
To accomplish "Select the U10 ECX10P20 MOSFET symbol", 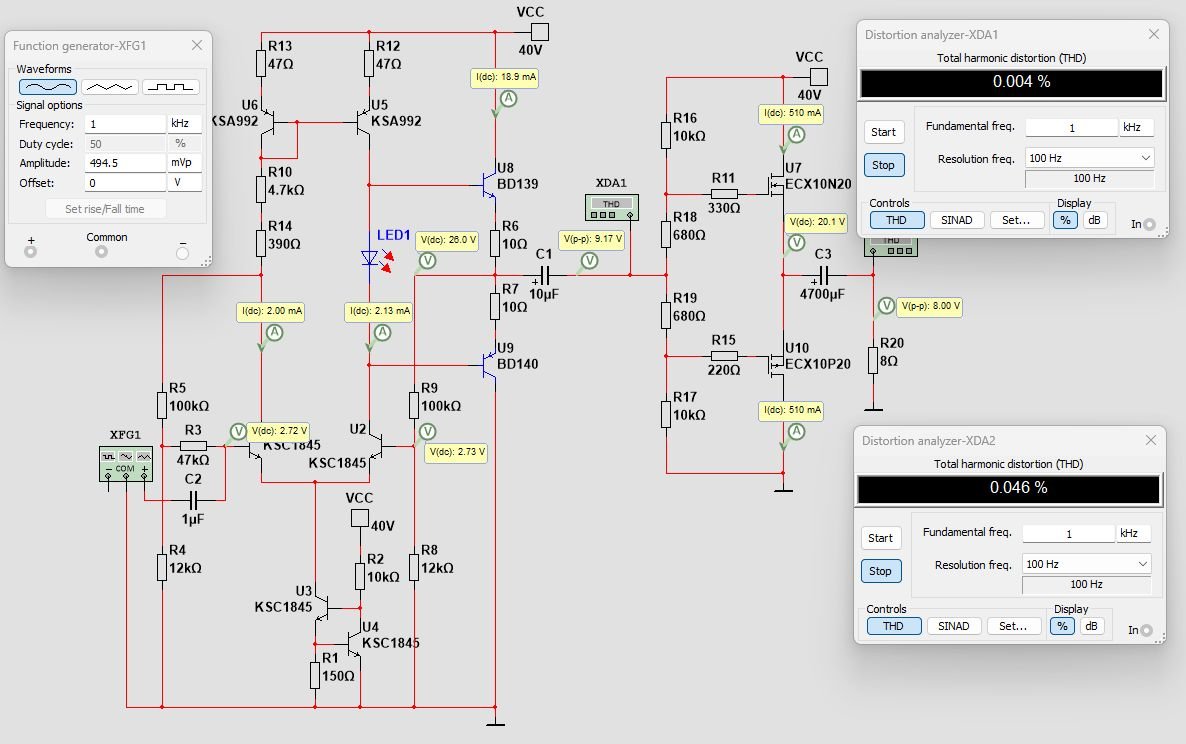I will click(777, 364).
